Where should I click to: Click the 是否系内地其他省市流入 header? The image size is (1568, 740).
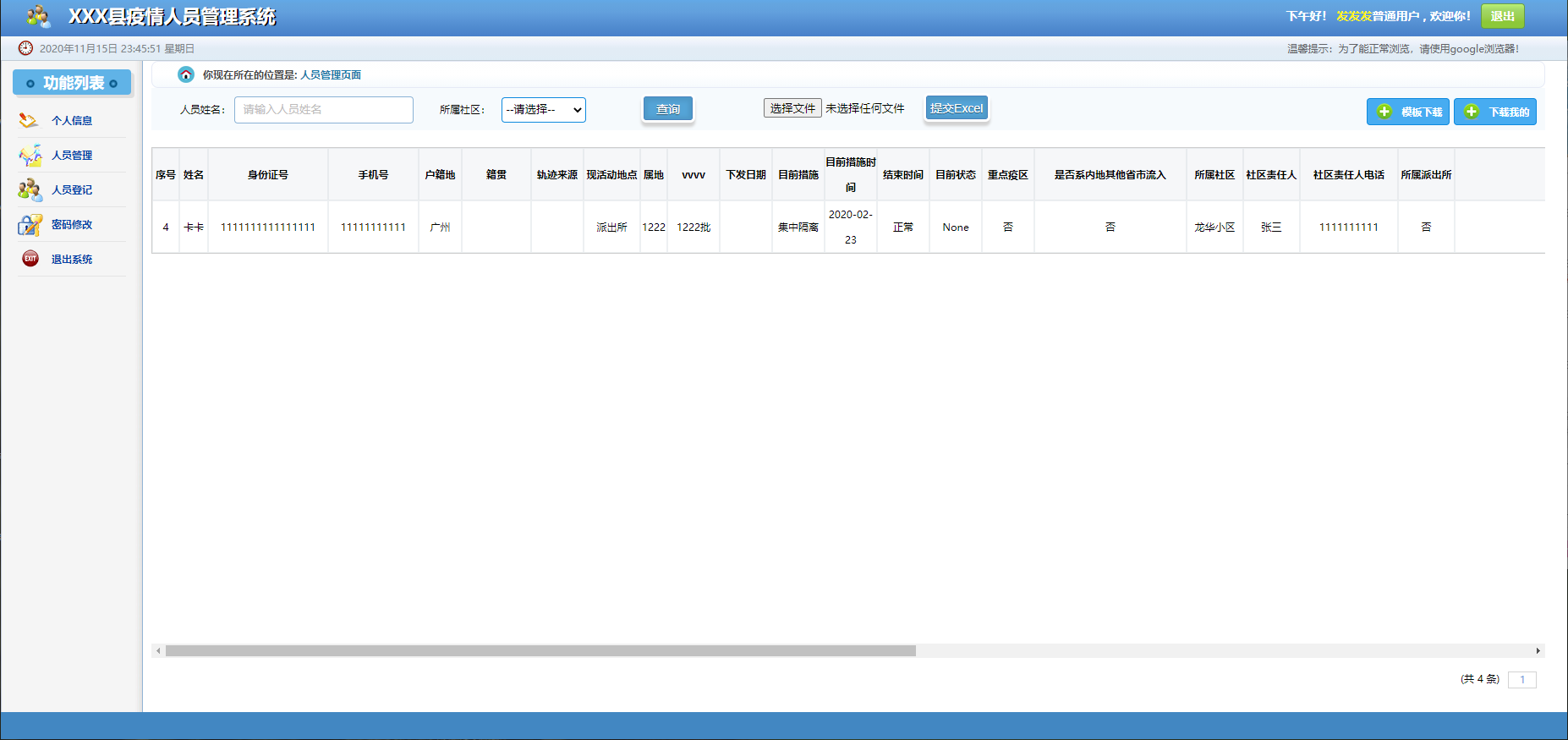coord(1110,175)
